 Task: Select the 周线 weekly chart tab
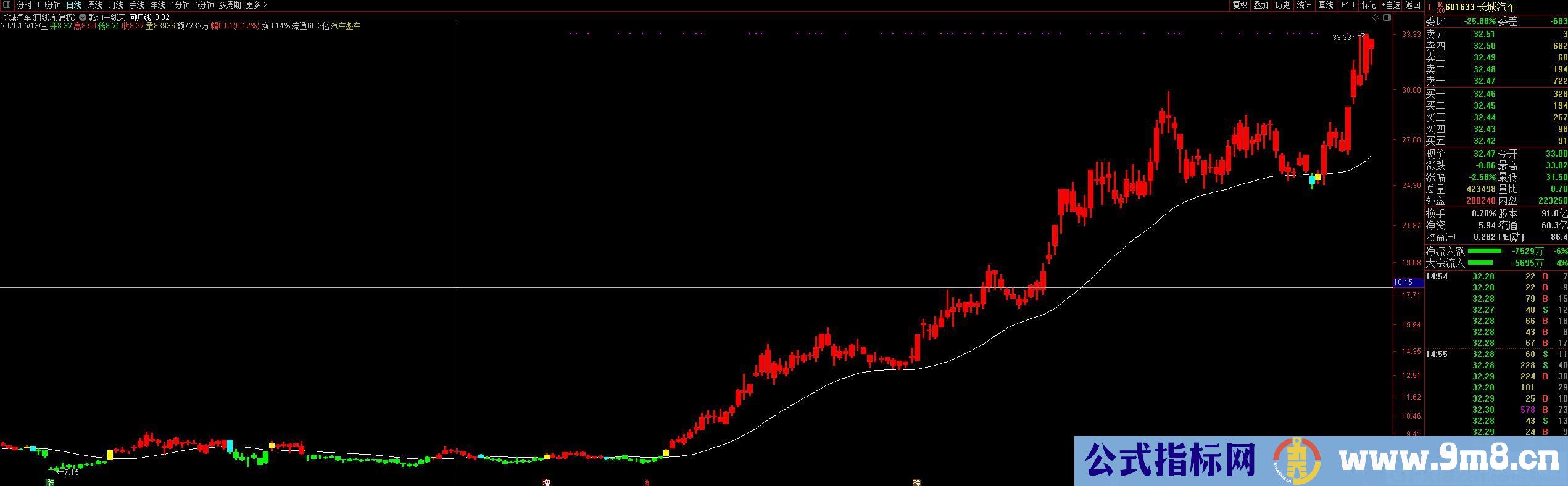(95, 5)
